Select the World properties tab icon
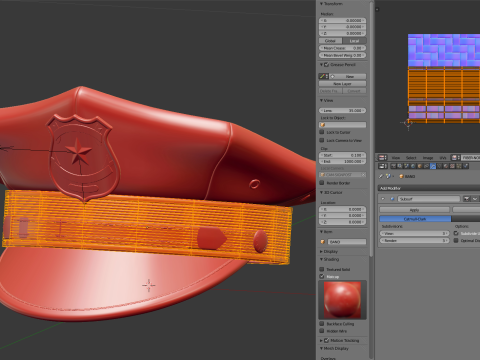 tap(413, 166)
